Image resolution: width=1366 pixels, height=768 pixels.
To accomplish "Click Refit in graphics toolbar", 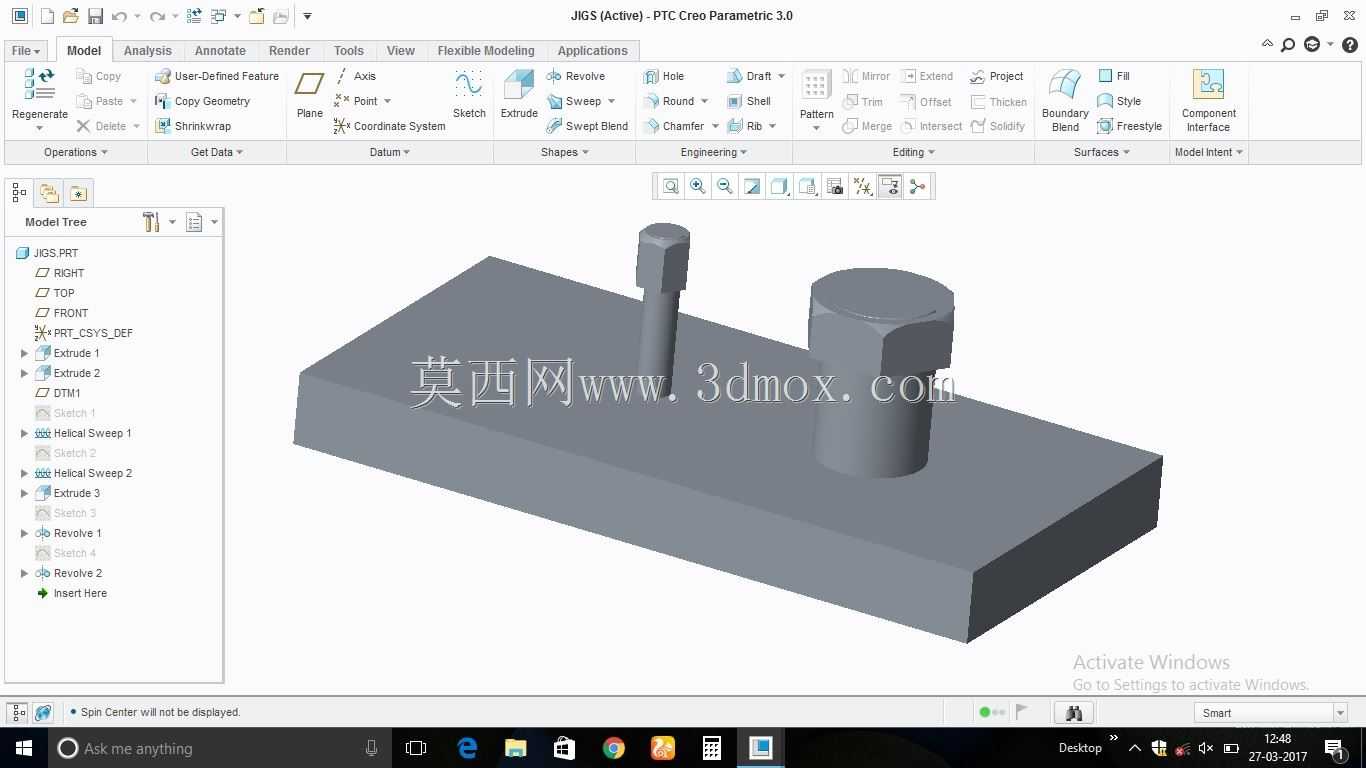I will [x=671, y=186].
